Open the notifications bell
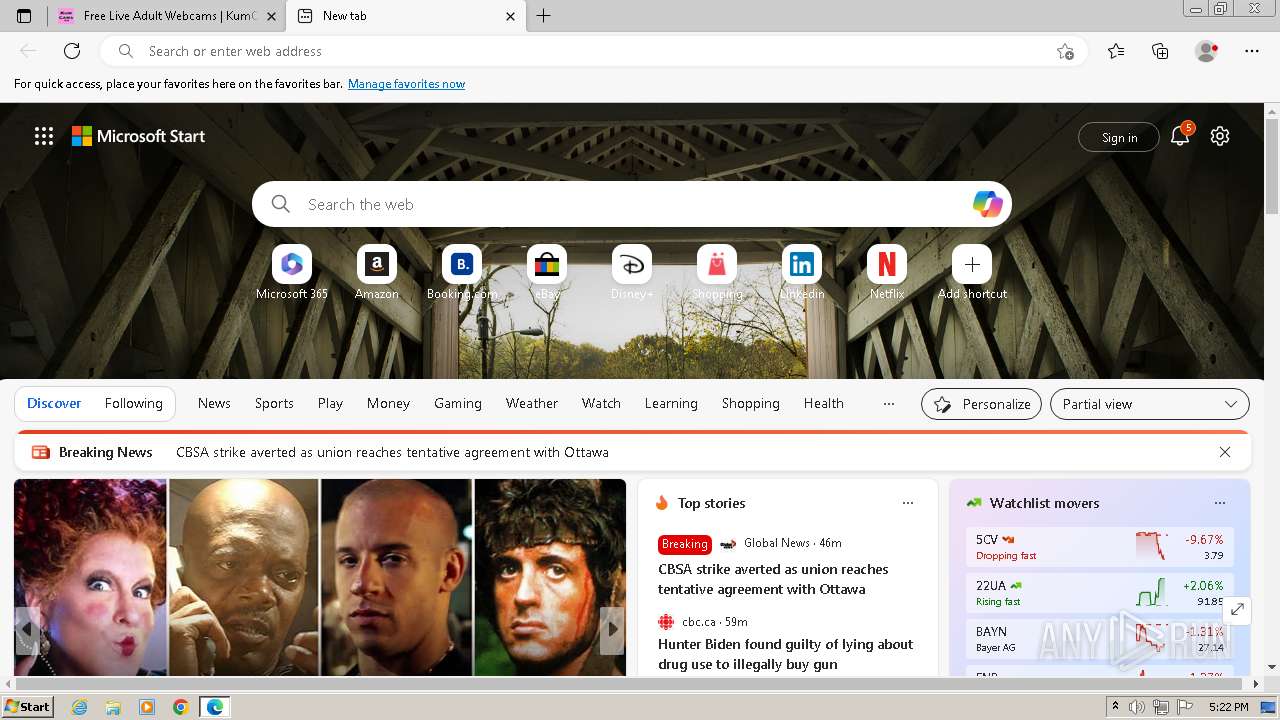The height and width of the screenshot is (720, 1280). pos(1180,137)
